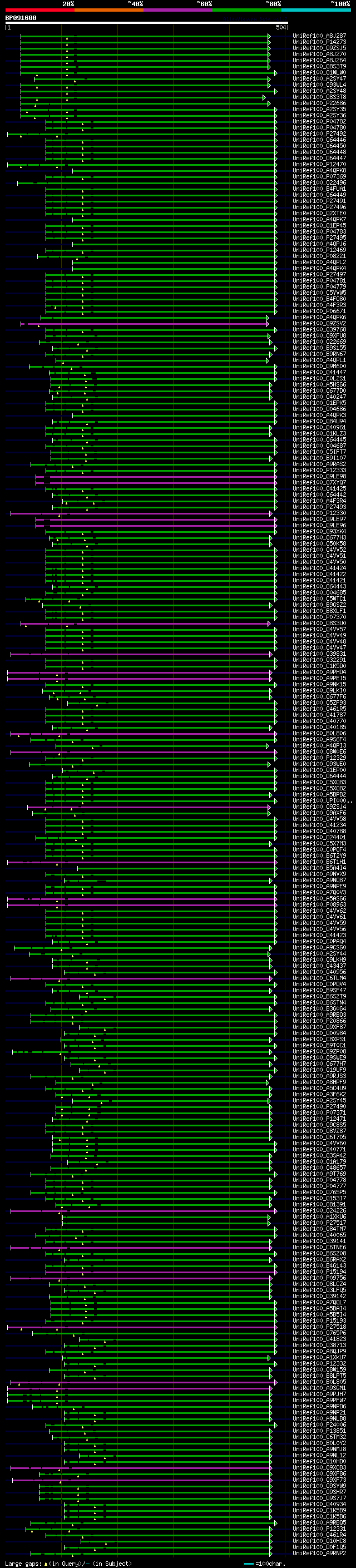Click the purple alignment bar for UniRef100_Q39831
This screenshot has height=1568, width=356.
[x=141, y=654]
